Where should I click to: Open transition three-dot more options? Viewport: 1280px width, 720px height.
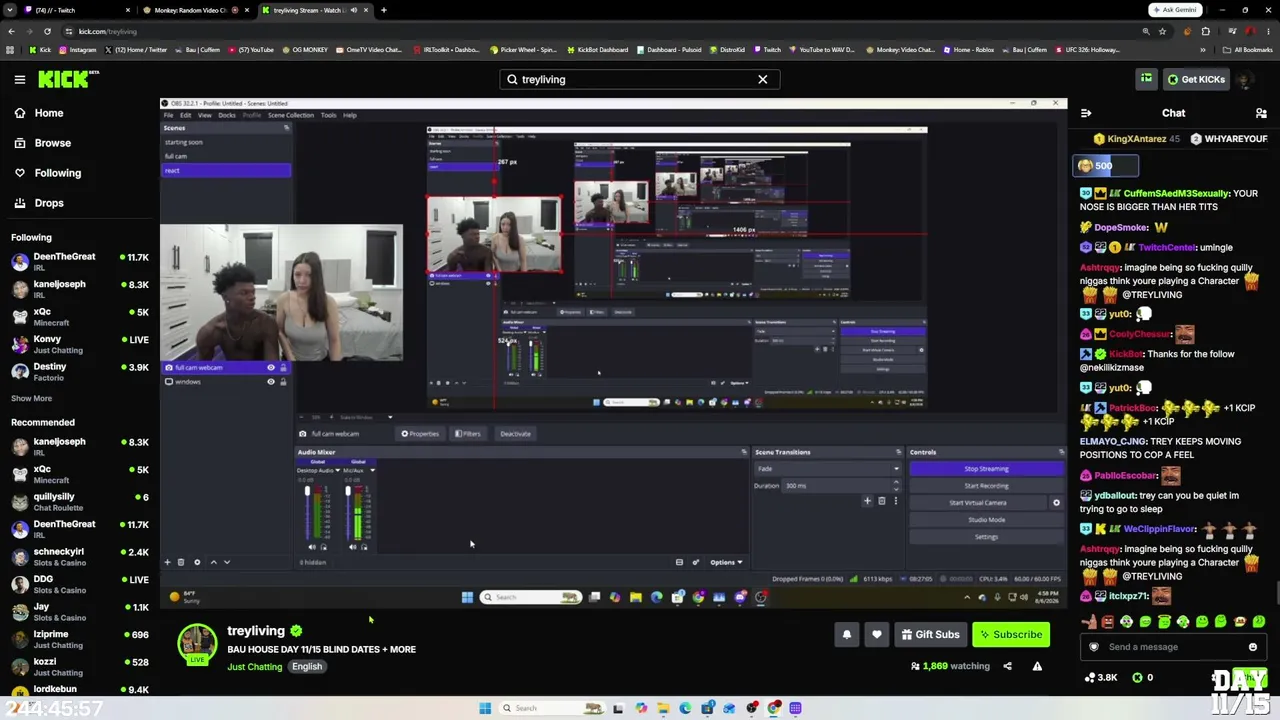point(895,501)
